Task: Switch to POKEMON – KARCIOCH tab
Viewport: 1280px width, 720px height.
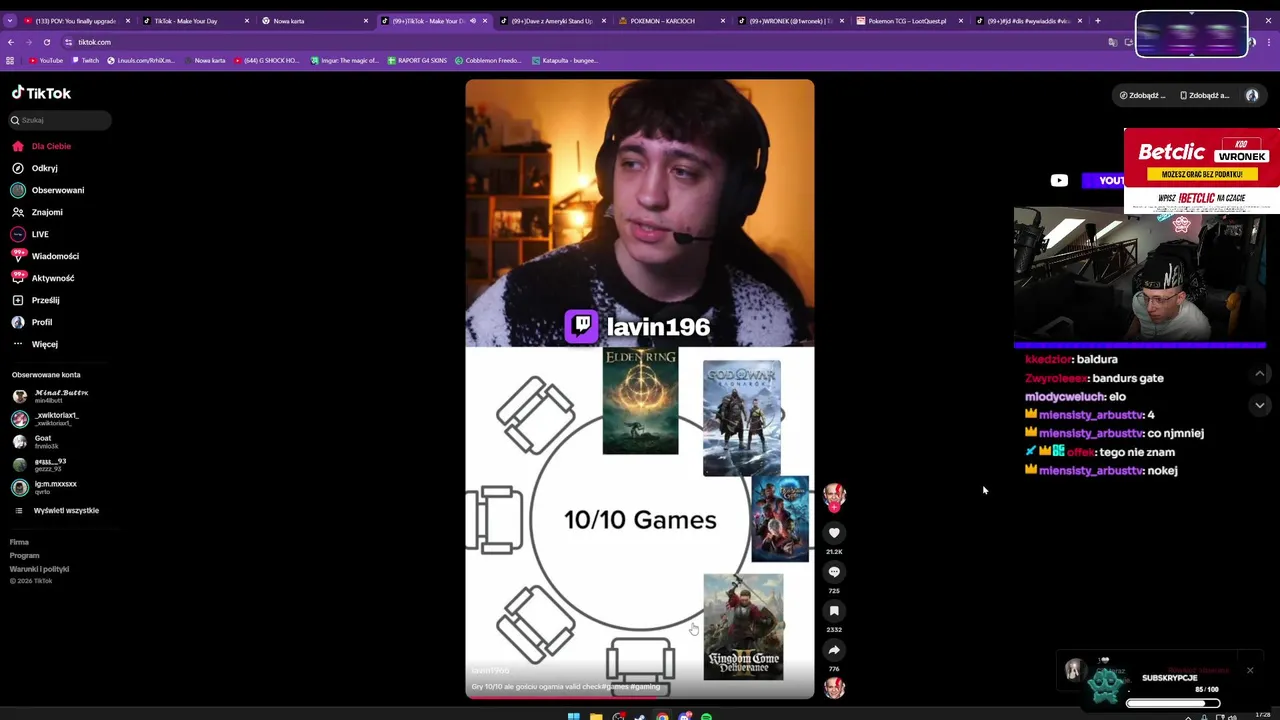Action: [670, 20]
